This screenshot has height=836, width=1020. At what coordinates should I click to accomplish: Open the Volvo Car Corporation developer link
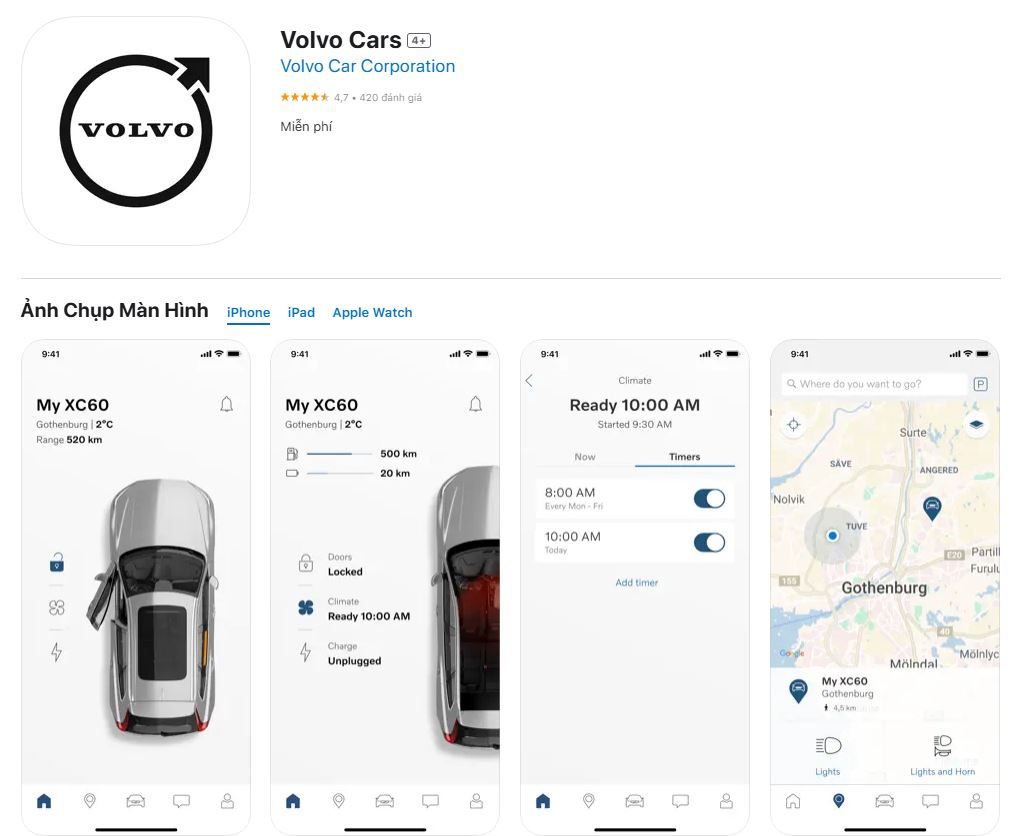368,66
